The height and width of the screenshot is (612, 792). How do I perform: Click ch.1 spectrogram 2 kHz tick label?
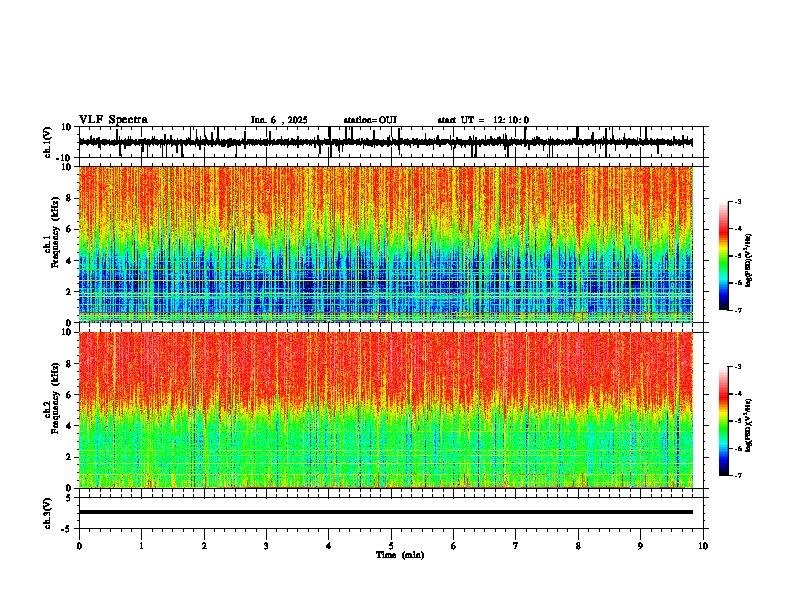[70, 292]
